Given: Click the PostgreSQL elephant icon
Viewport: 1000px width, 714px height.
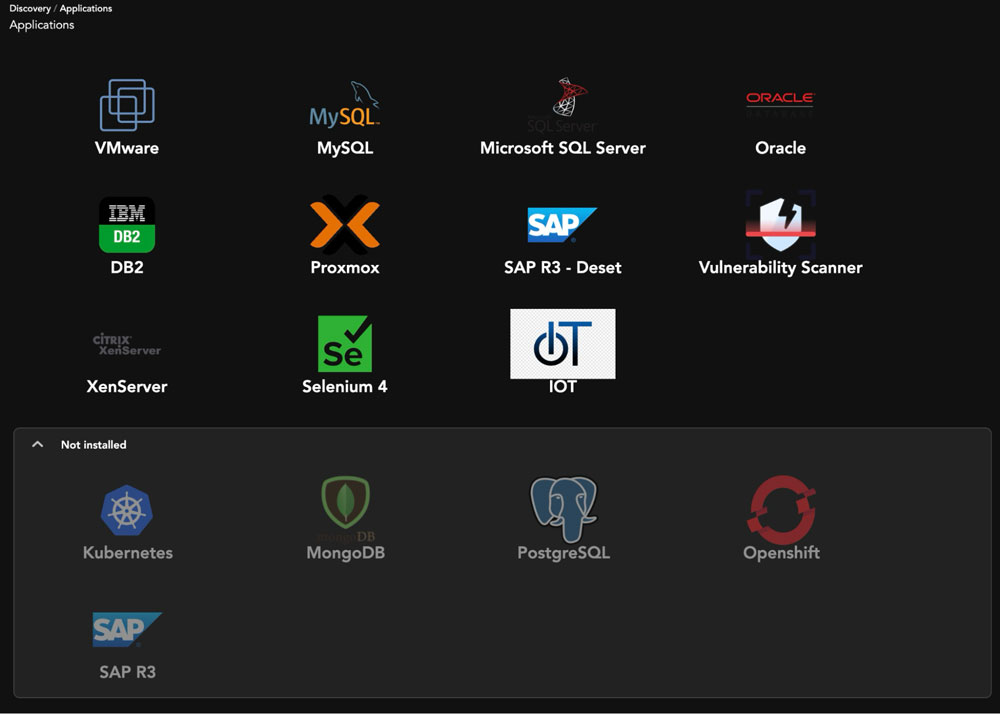Looking at the screenshot, I should pyautogui.click(x=563, y=509).
